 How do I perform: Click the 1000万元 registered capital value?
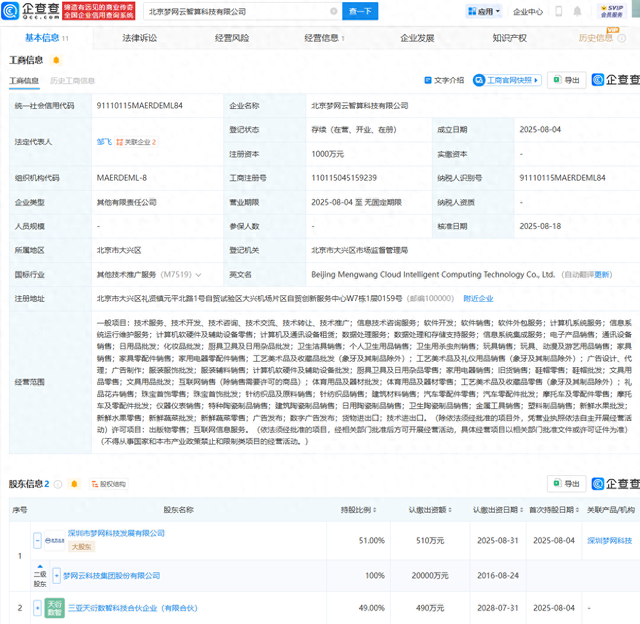pos(327,154)
